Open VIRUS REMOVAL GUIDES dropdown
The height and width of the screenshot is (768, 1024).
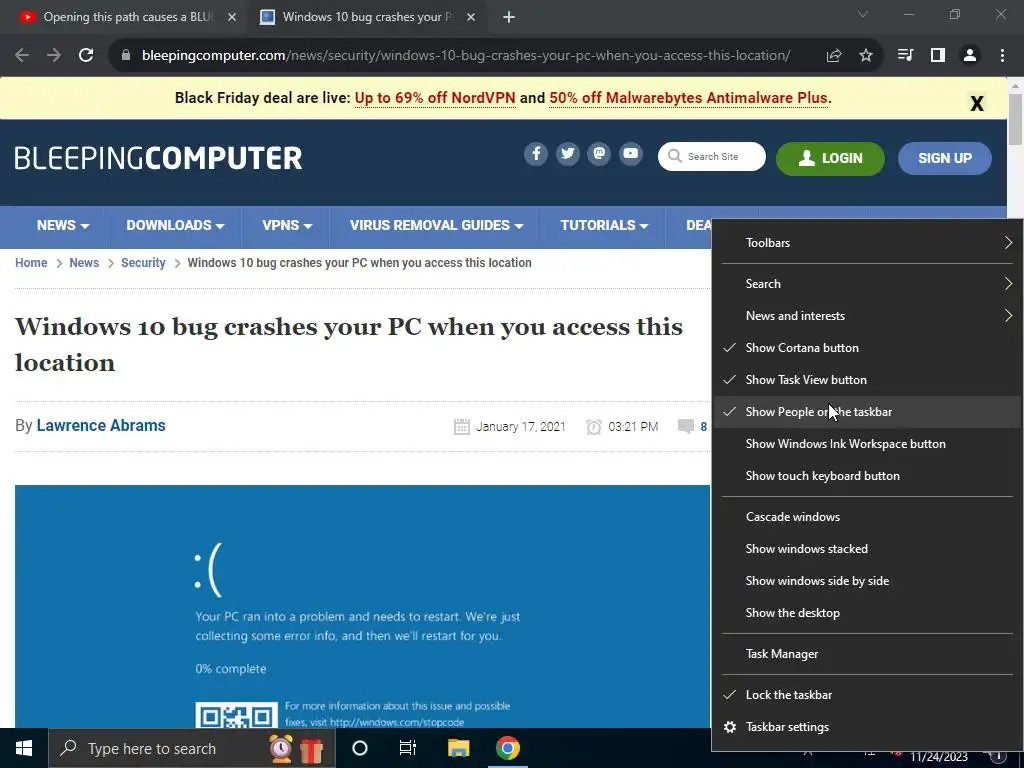pyautogui.click(x=436, y=225)
